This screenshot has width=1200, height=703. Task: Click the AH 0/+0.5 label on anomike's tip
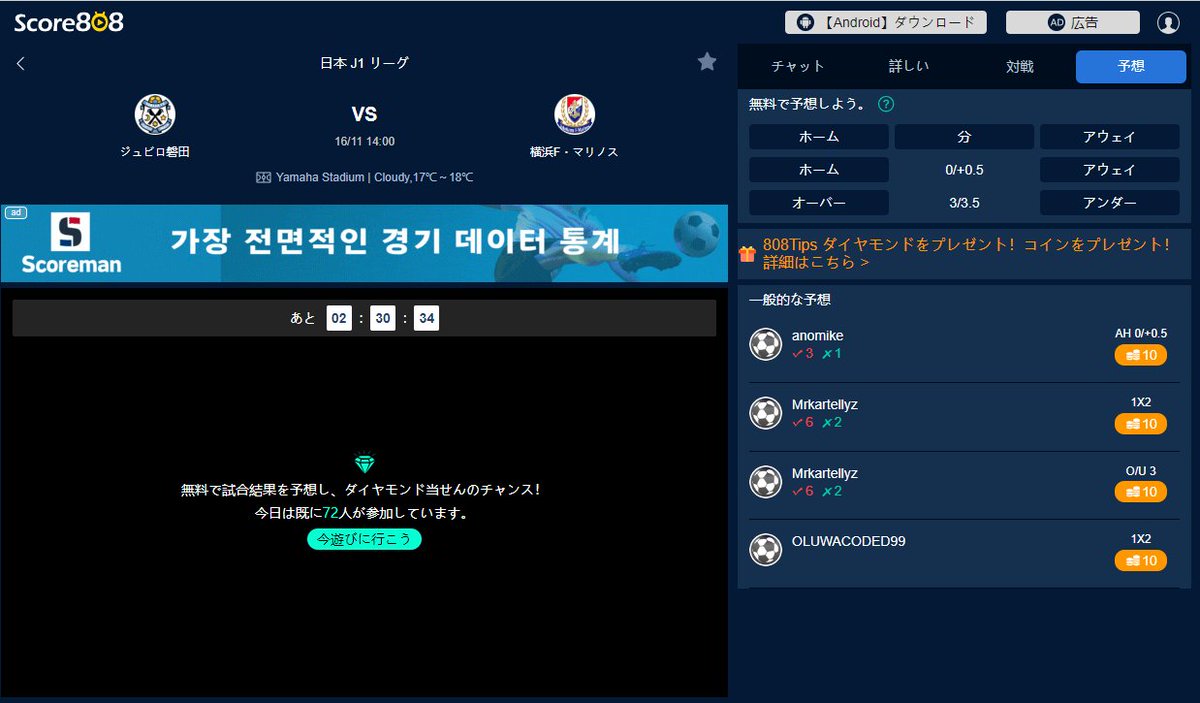point(1141,333)
